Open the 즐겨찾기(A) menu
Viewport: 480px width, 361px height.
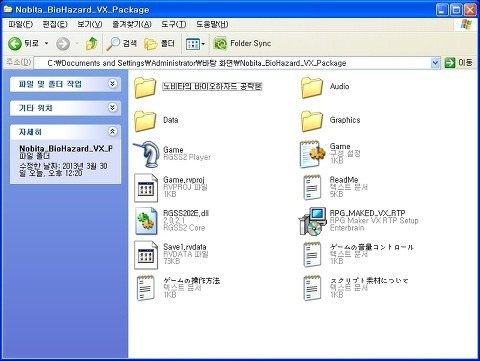pos(132,24)
